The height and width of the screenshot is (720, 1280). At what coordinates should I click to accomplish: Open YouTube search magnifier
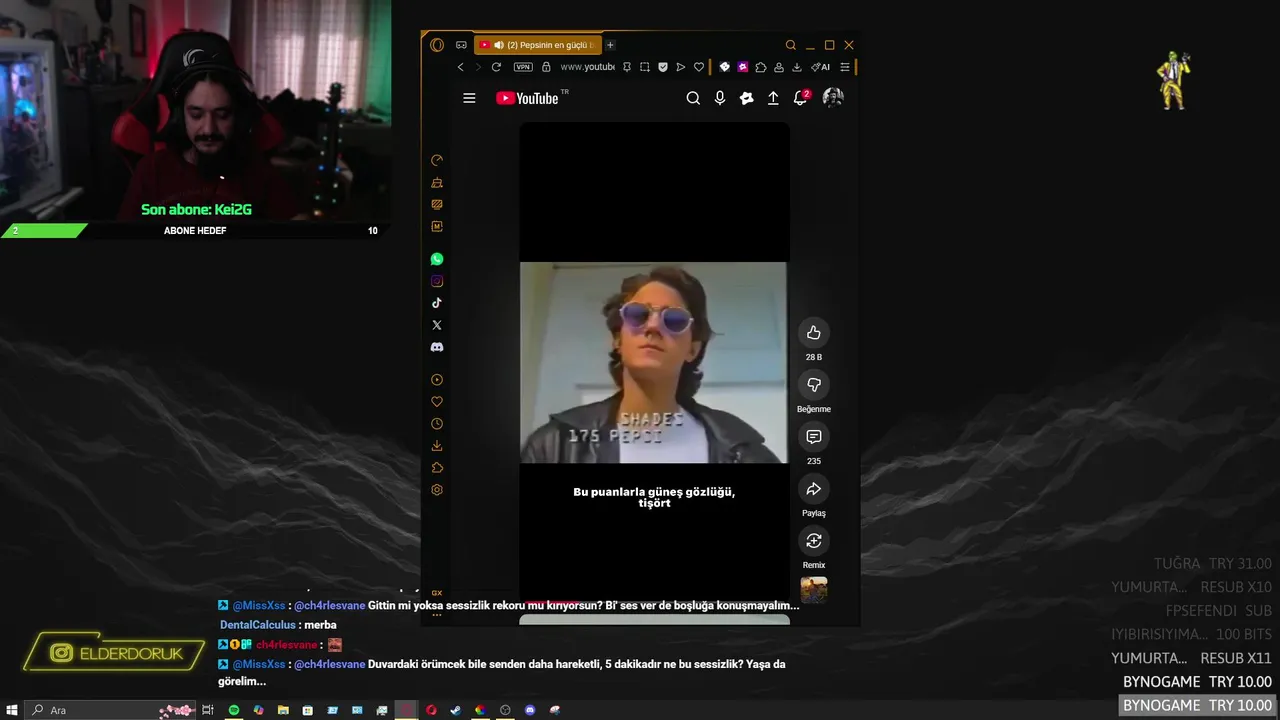(693, 98)
